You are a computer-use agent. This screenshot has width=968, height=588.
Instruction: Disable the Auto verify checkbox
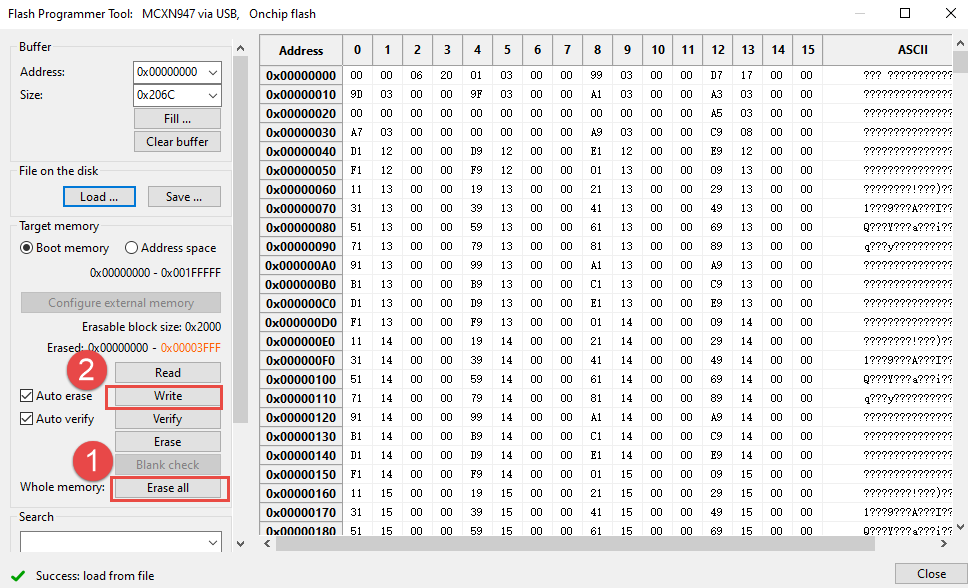[25, 418]
